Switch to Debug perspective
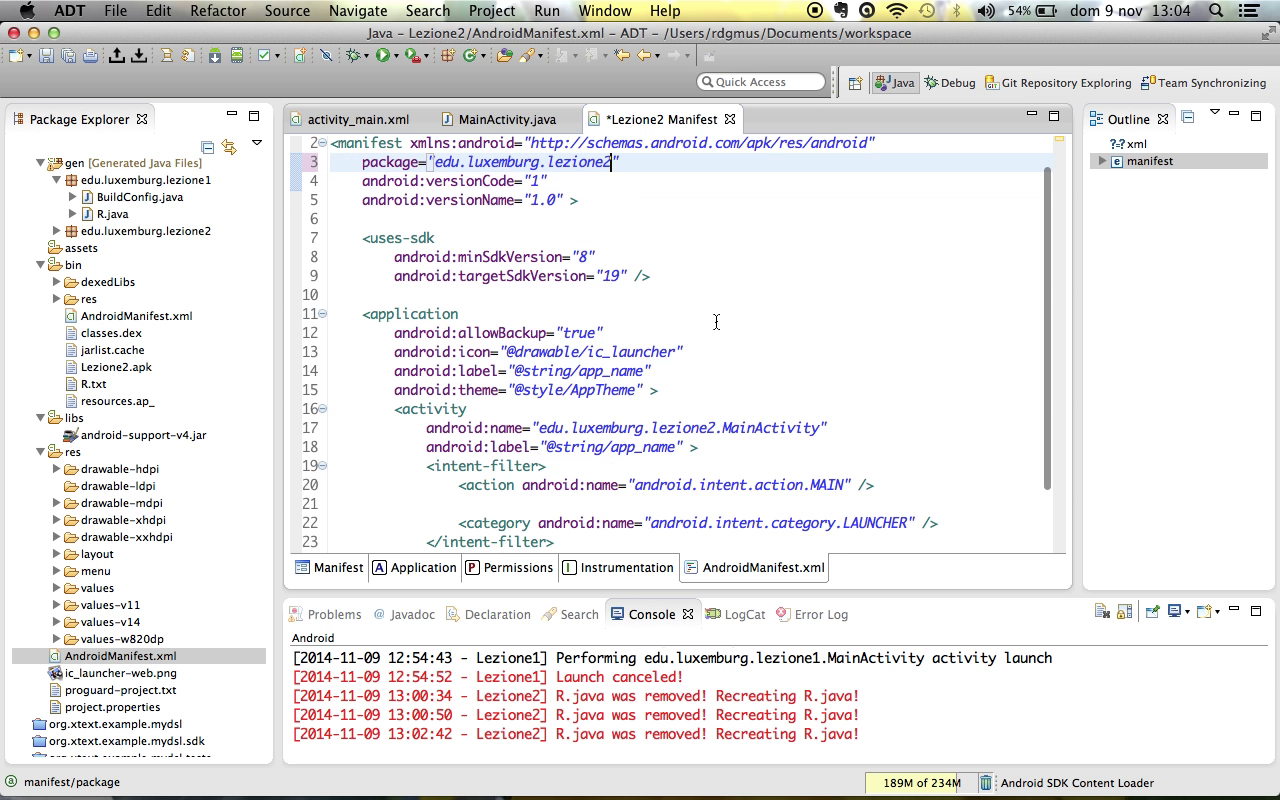1280x800 pixels. pyautogui.click(x=950, y=83)
